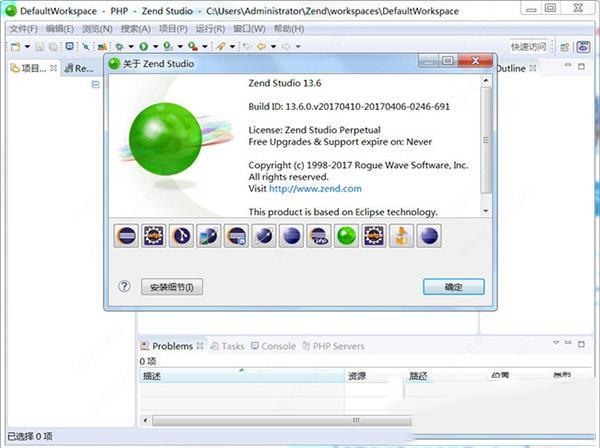The width and height of the screenshot is (600, 448).
Task: Open the 搜索(A) menu
Action: pos(135,29)
